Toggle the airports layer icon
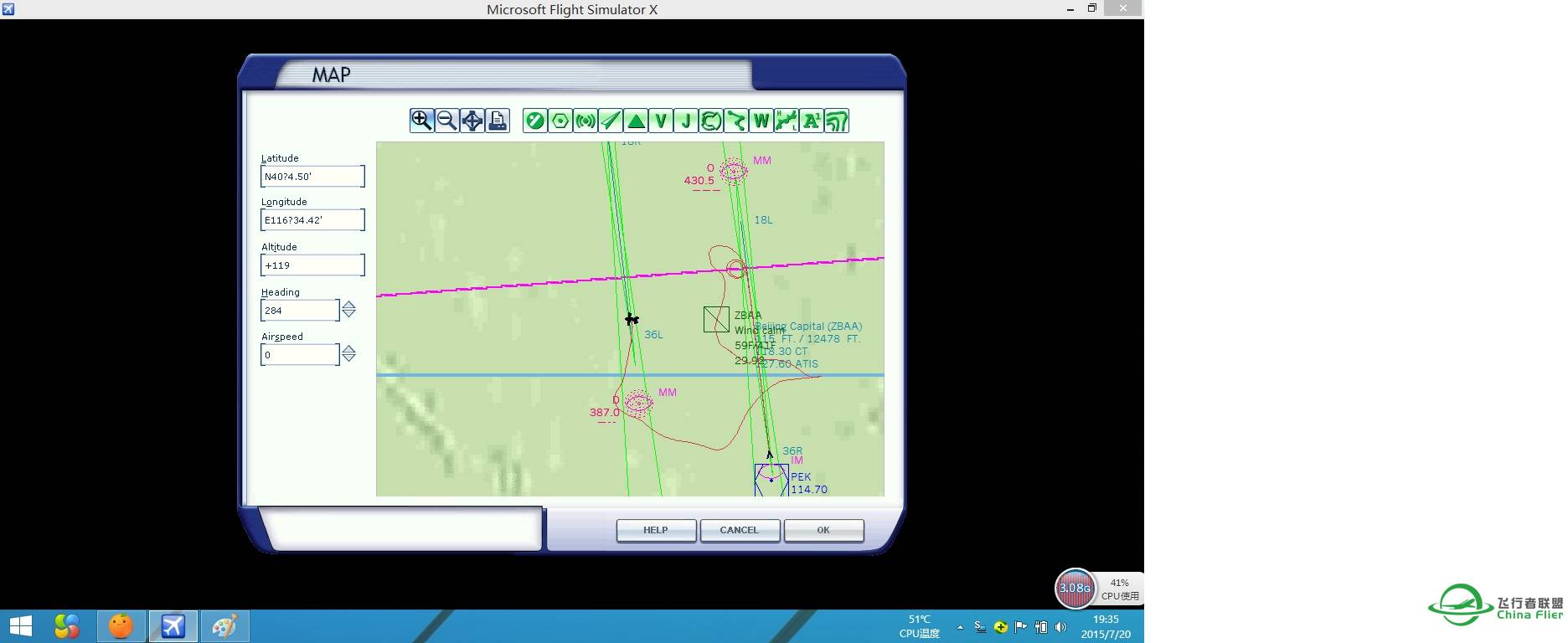The width and height of the screenshot is (1568, 643). pos(534,121)
